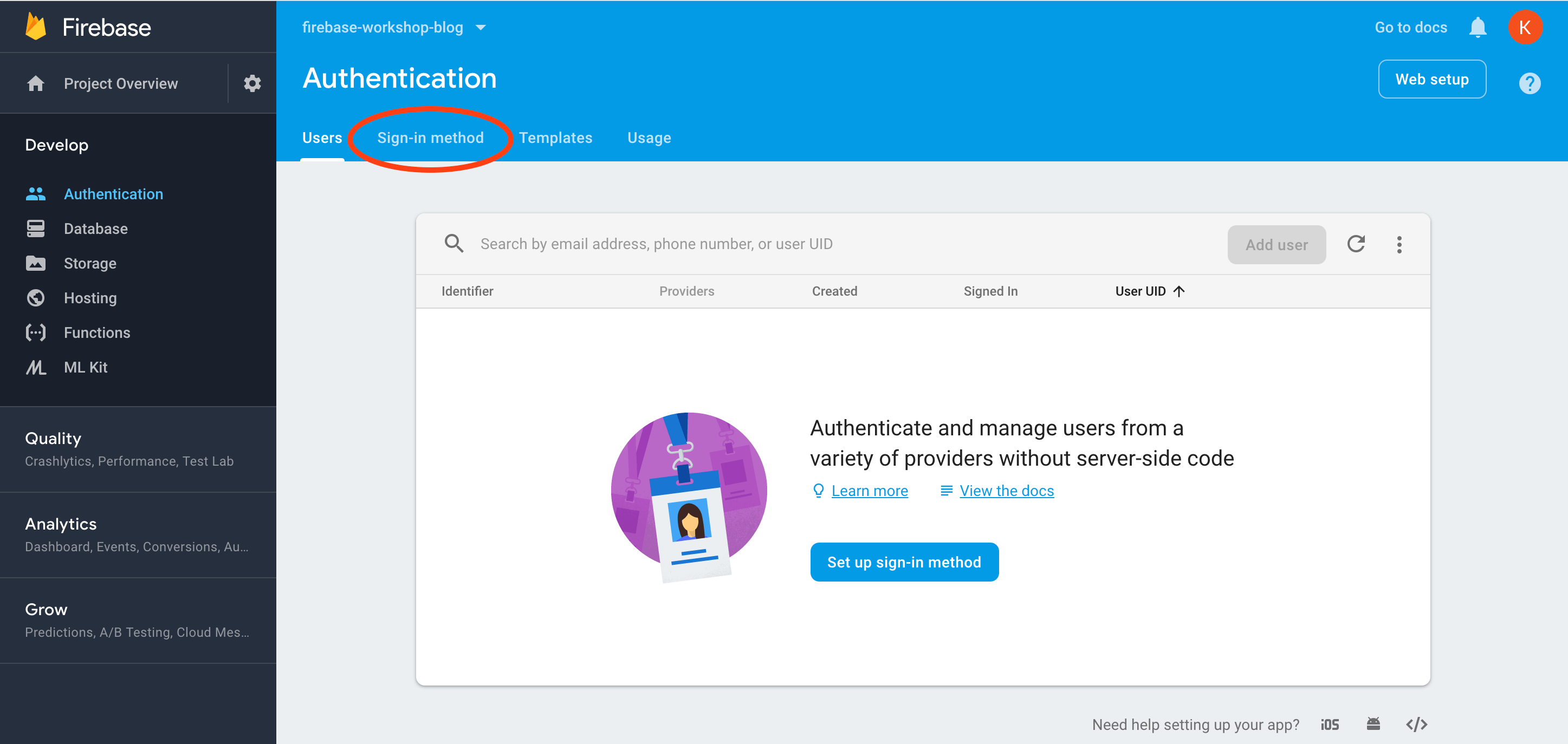Viewport: 1568px width, 744px height.
Task: Click the iOS setup help icon
Action: (x=1330, y=725)
